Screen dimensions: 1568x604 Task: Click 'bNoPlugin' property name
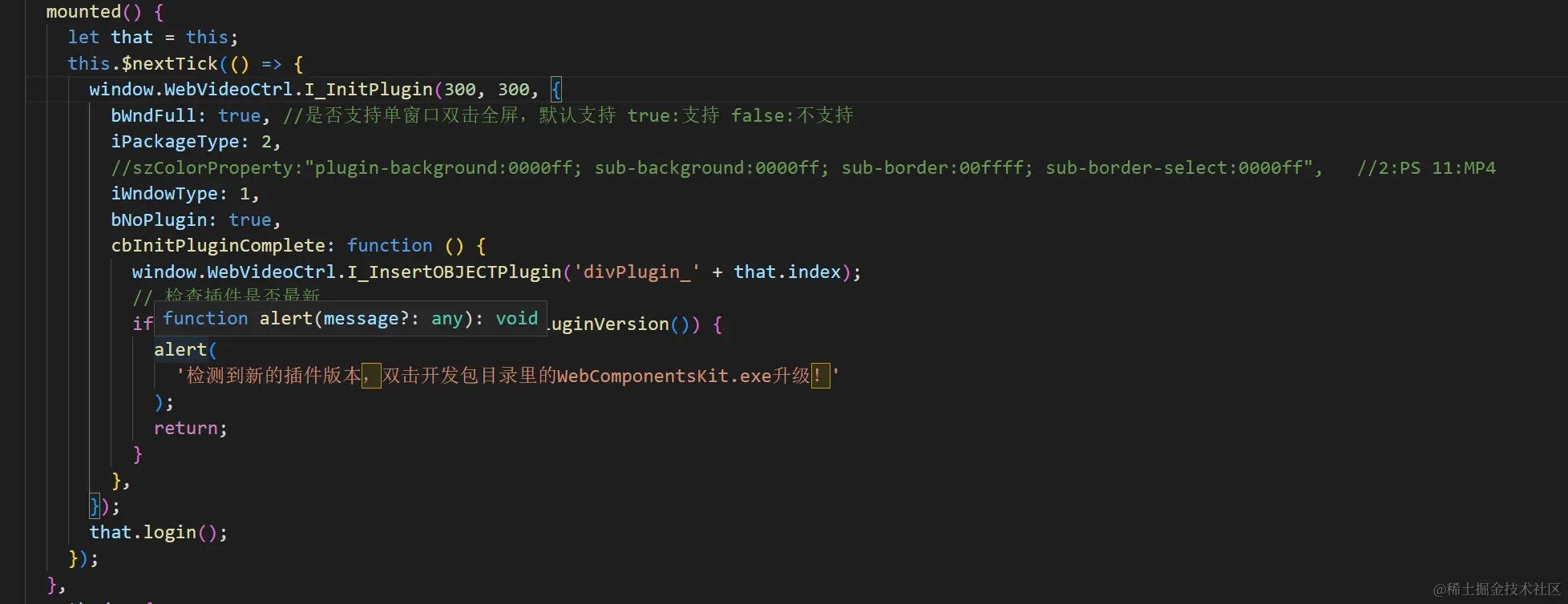159,220
